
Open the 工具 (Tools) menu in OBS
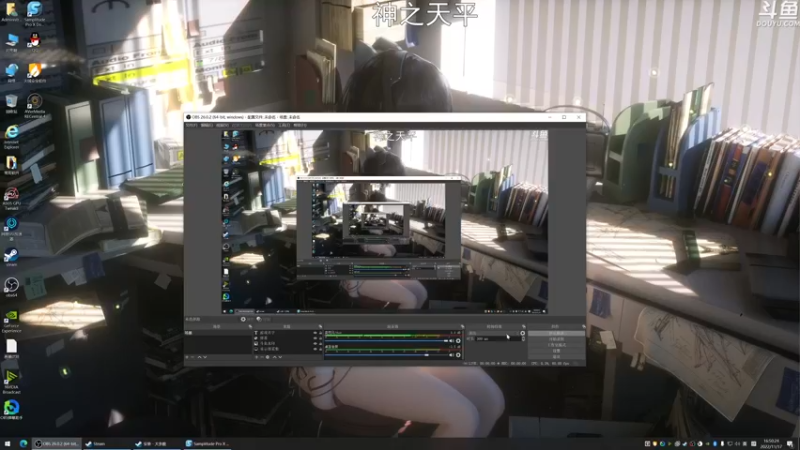coord(284,125)
